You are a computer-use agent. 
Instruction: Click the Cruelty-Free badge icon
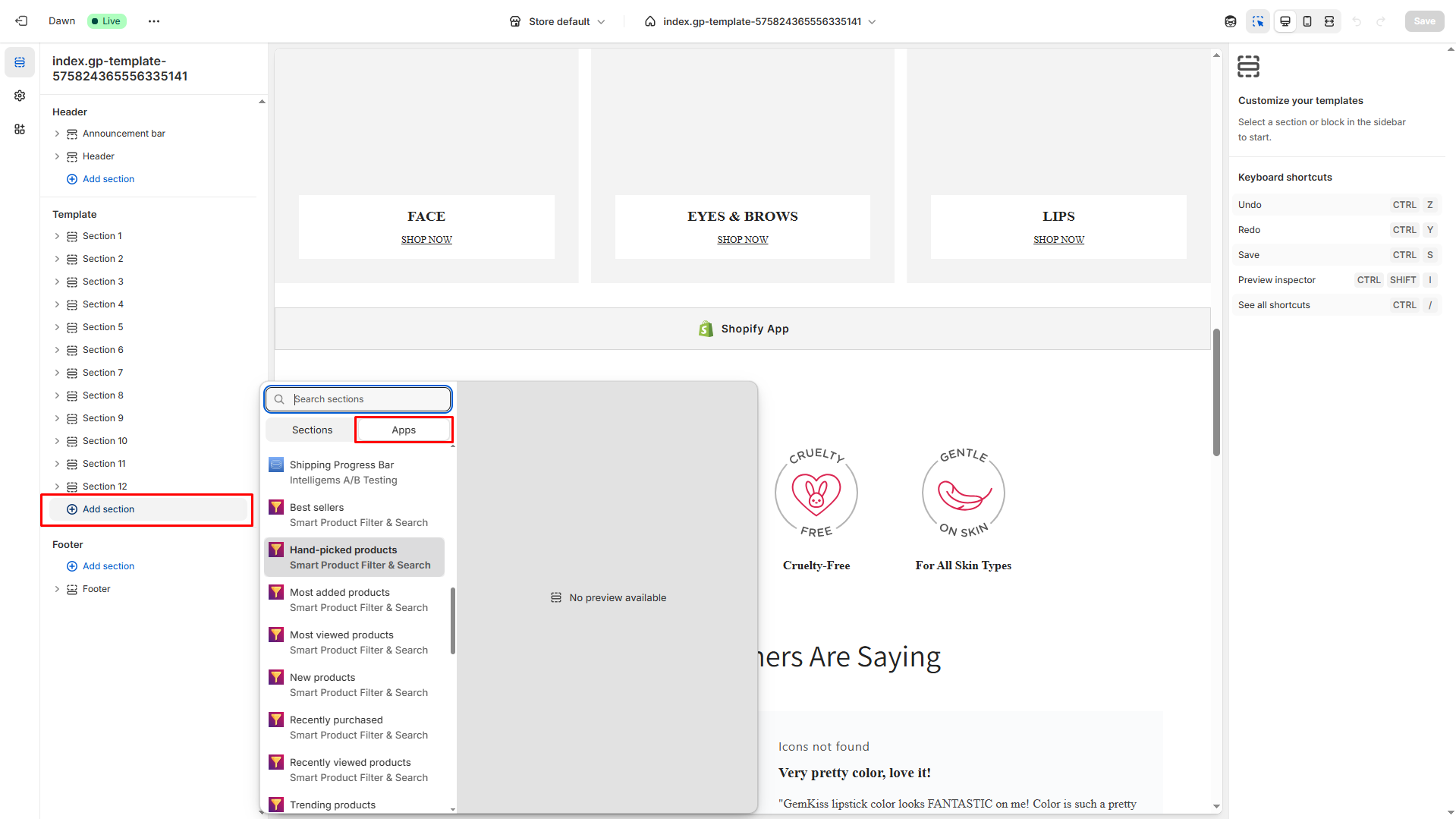(816, 493)
